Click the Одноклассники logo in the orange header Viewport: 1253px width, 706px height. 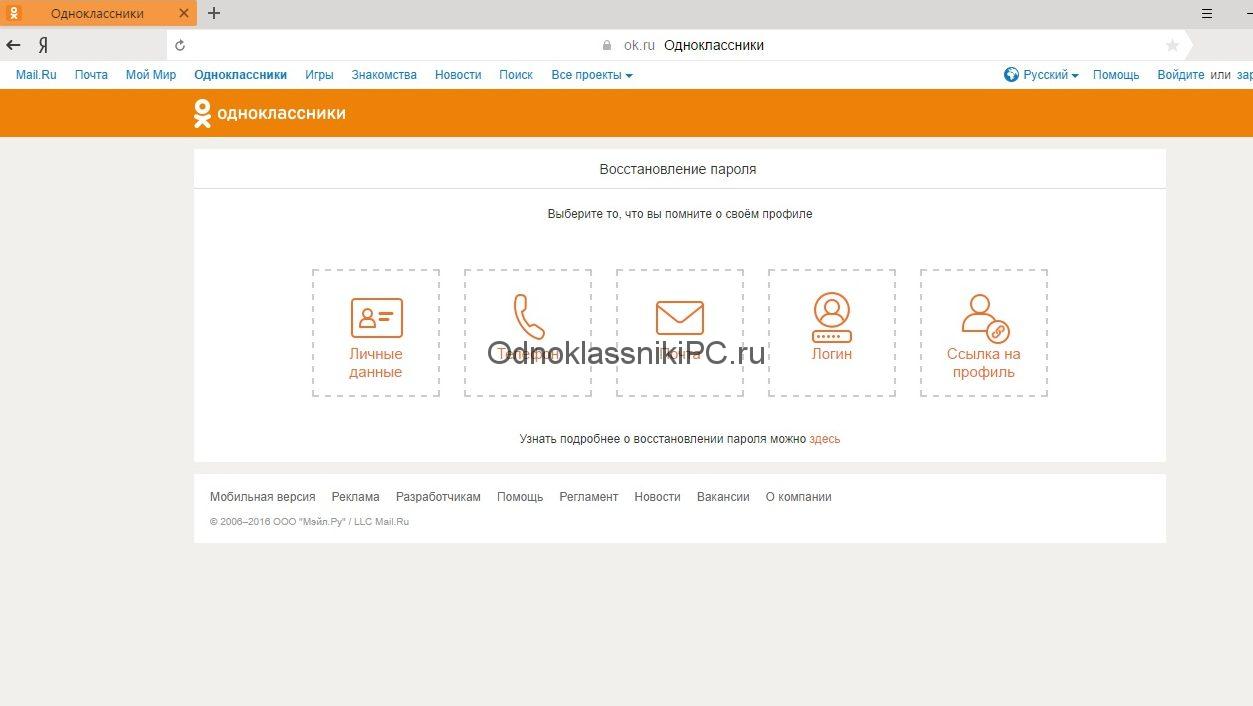270,113
